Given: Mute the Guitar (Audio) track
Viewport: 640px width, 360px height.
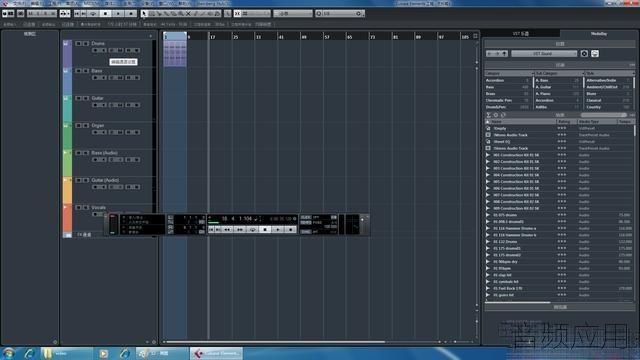Looking at the screenshot, I should [78, 180].
